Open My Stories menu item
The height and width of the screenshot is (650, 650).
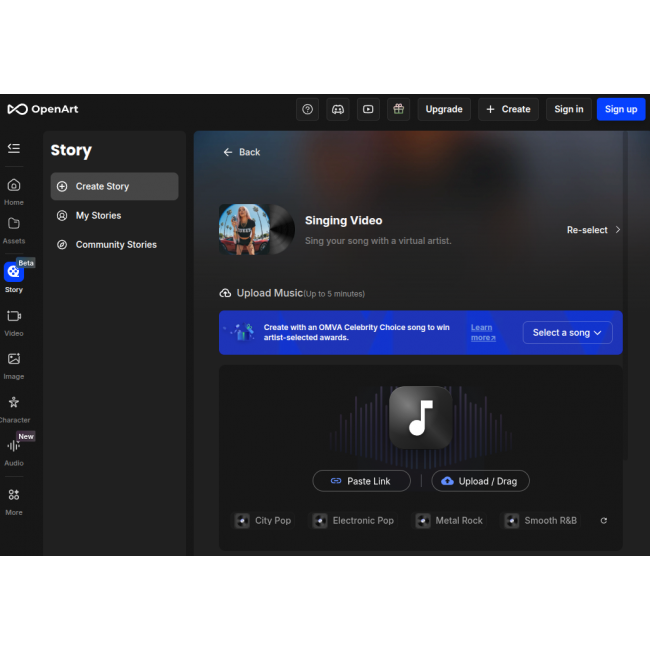(x=98, y=215)
